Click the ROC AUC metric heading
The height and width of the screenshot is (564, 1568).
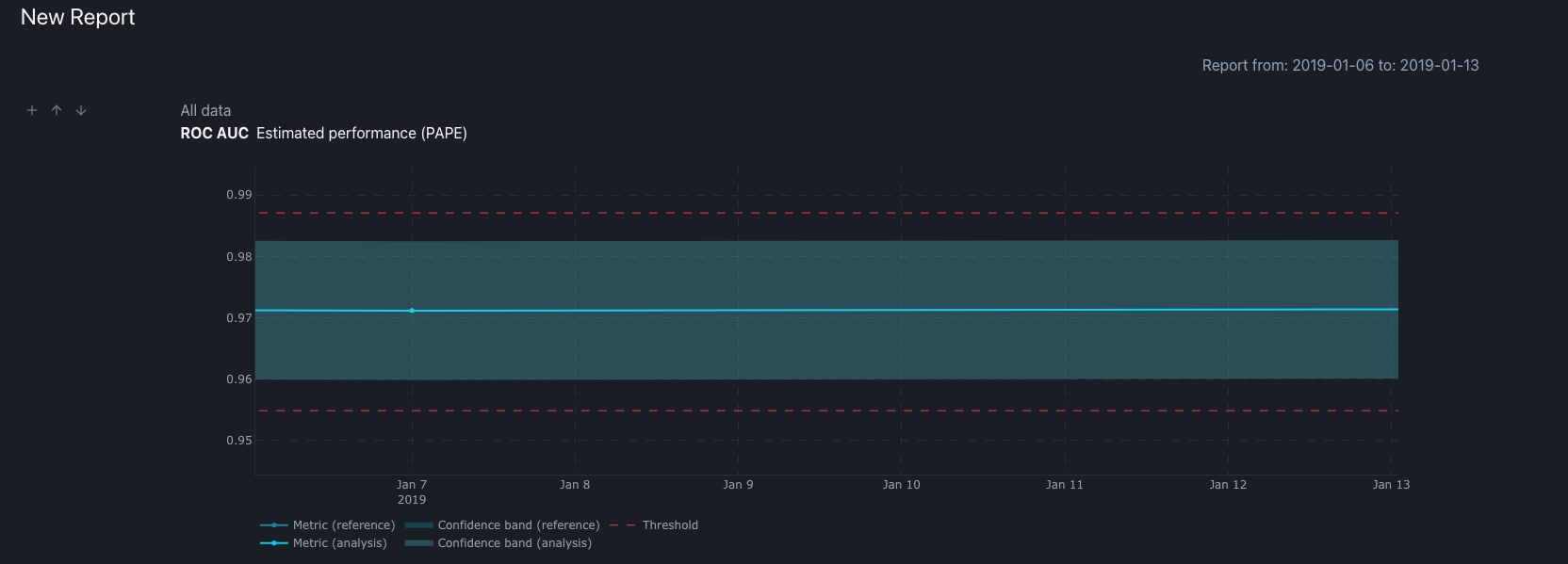[214, 134]
